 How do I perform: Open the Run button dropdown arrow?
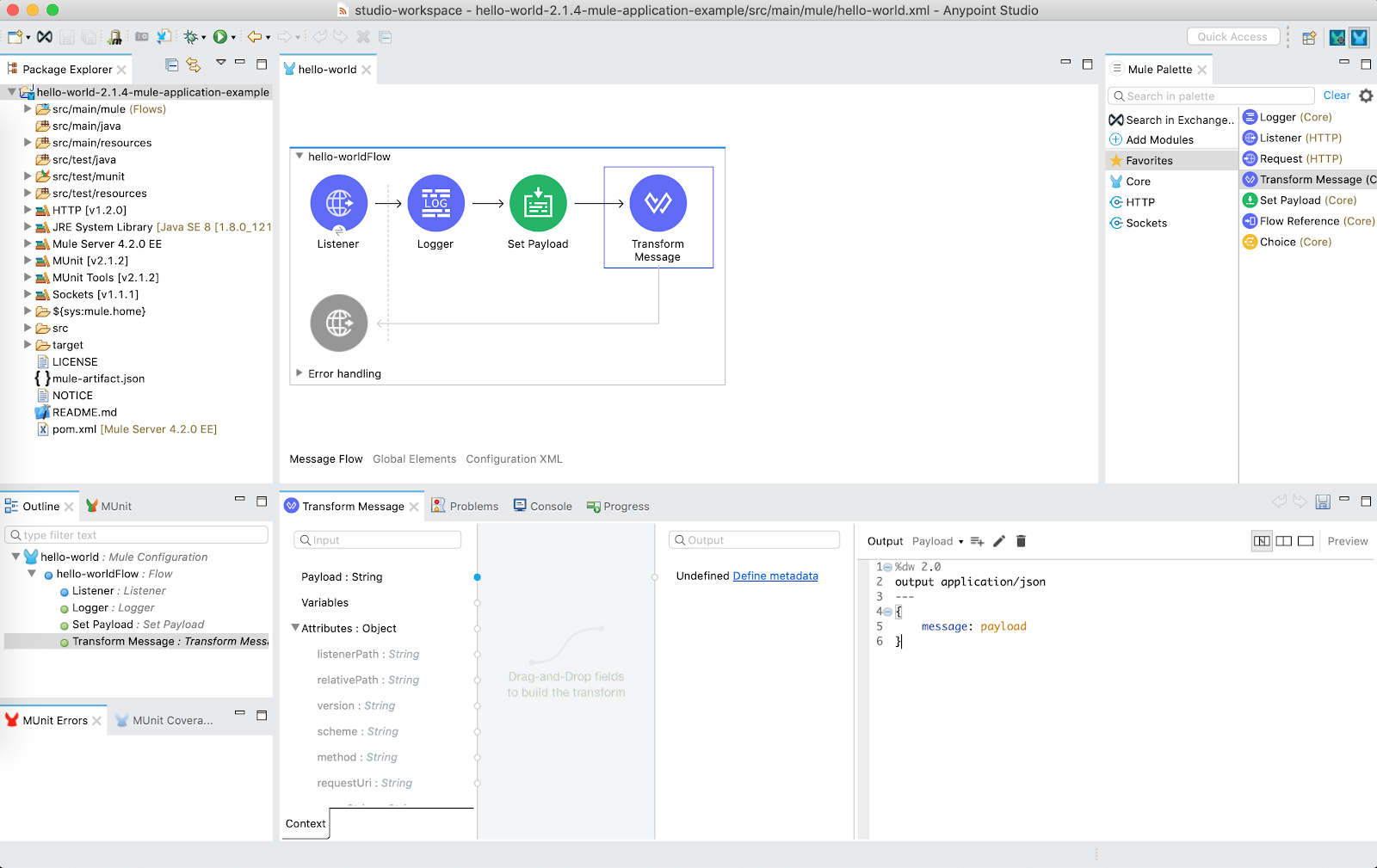[233, 38]
